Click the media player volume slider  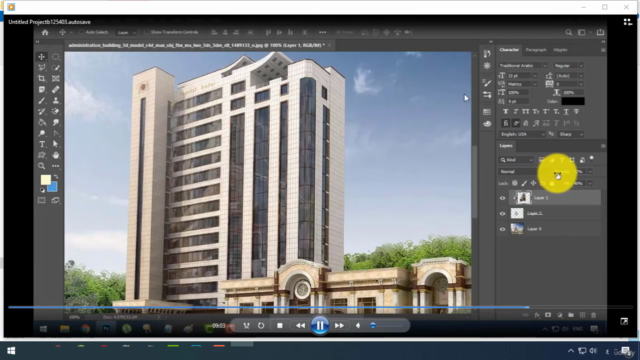[x=387, y=326]
